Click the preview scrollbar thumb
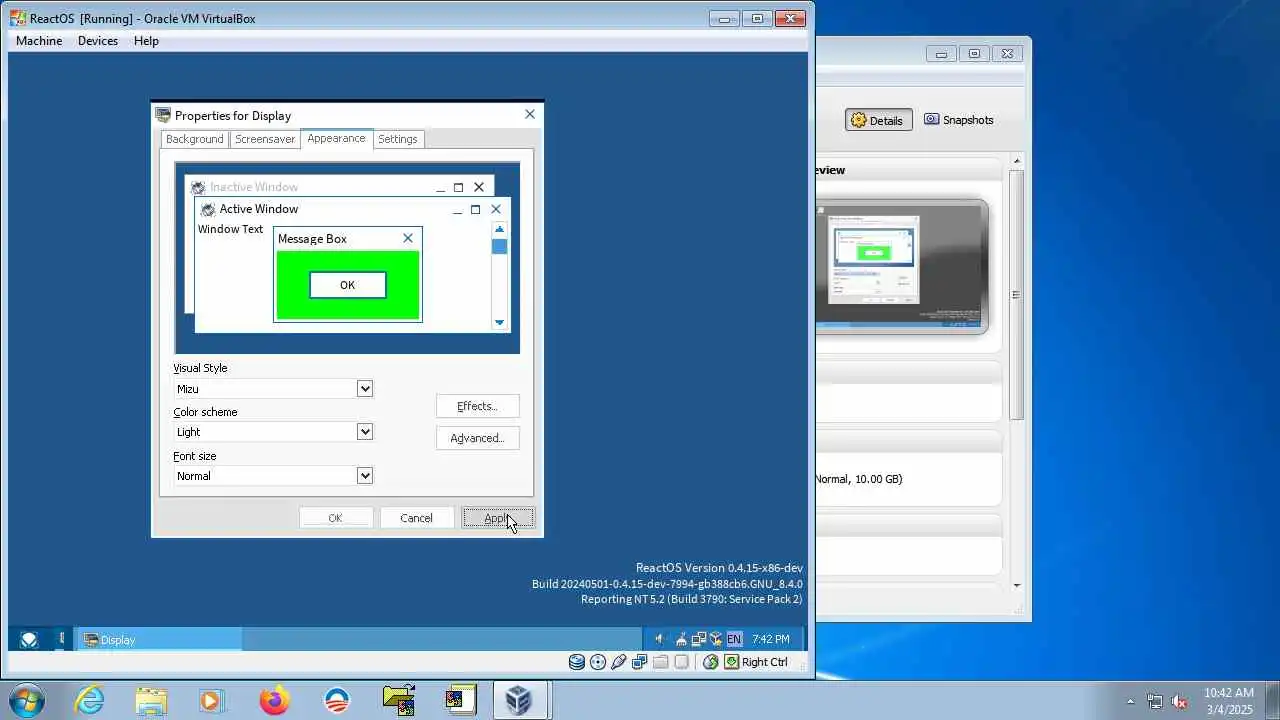 499,246
